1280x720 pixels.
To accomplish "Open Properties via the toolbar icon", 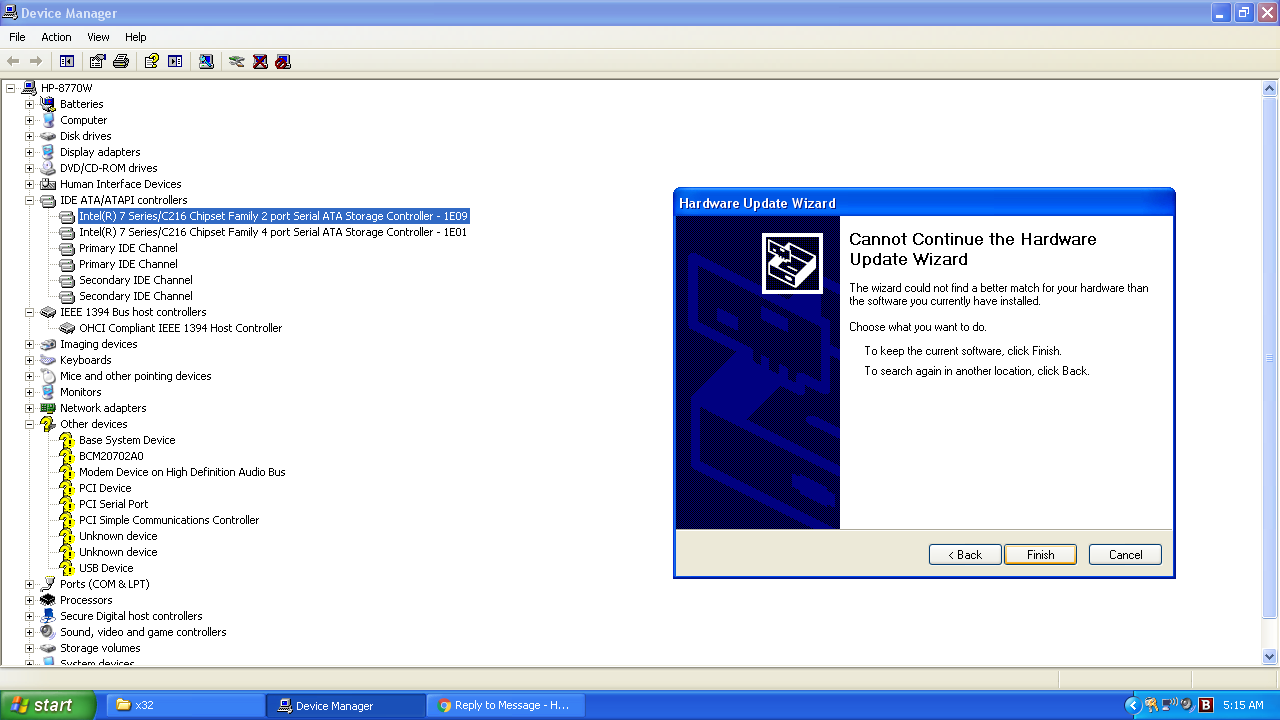I will [97, 61].
